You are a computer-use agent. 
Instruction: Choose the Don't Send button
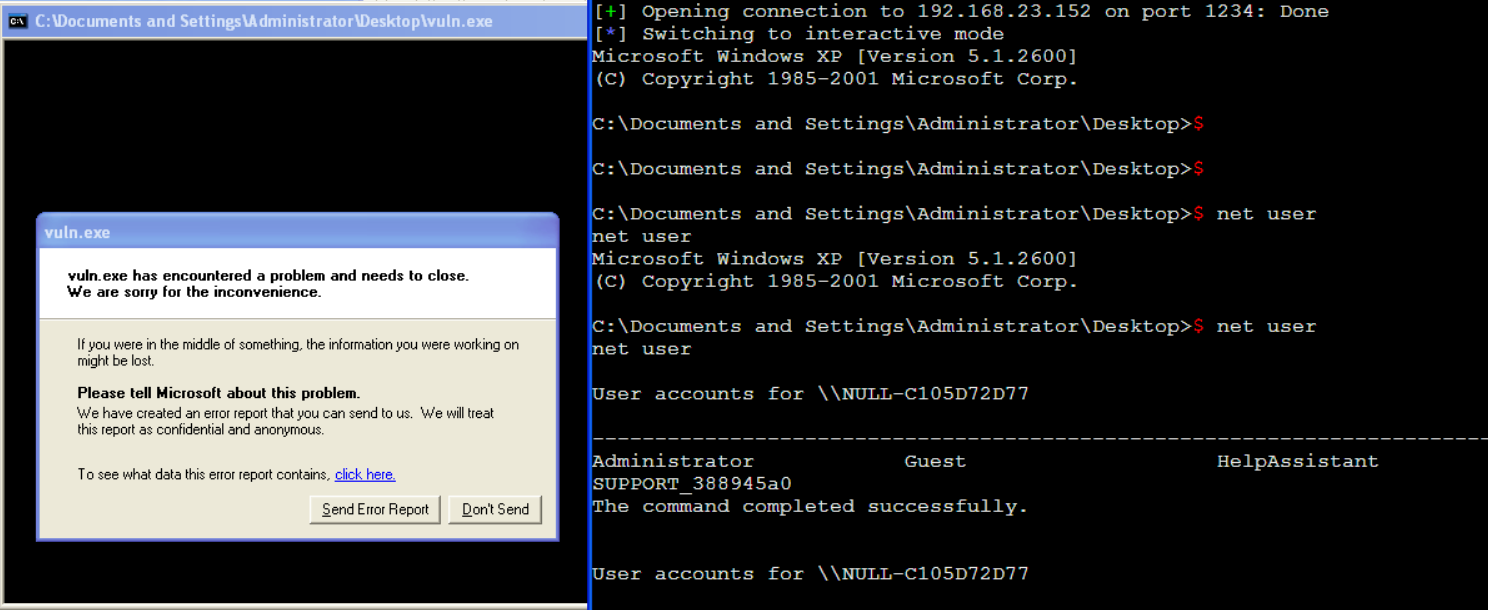(495, 509)
